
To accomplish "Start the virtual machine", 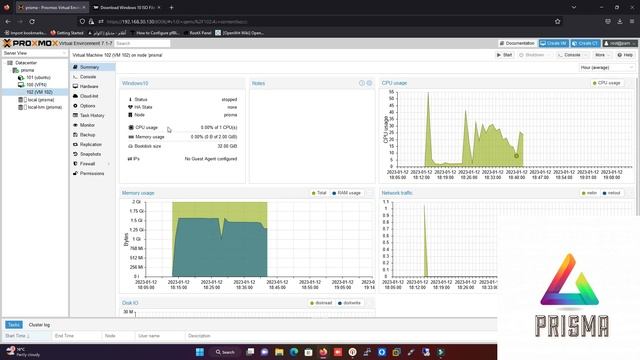I will 504,55.
